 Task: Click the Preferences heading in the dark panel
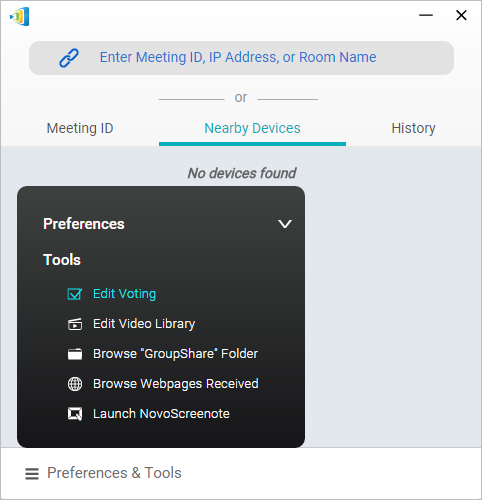tap(84, 224)
